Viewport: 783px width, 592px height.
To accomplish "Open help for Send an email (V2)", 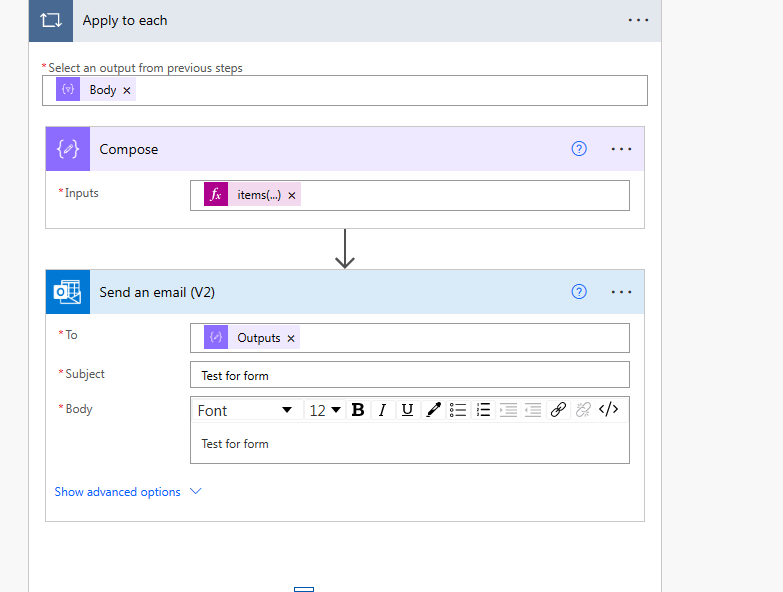I will [579, 292].
